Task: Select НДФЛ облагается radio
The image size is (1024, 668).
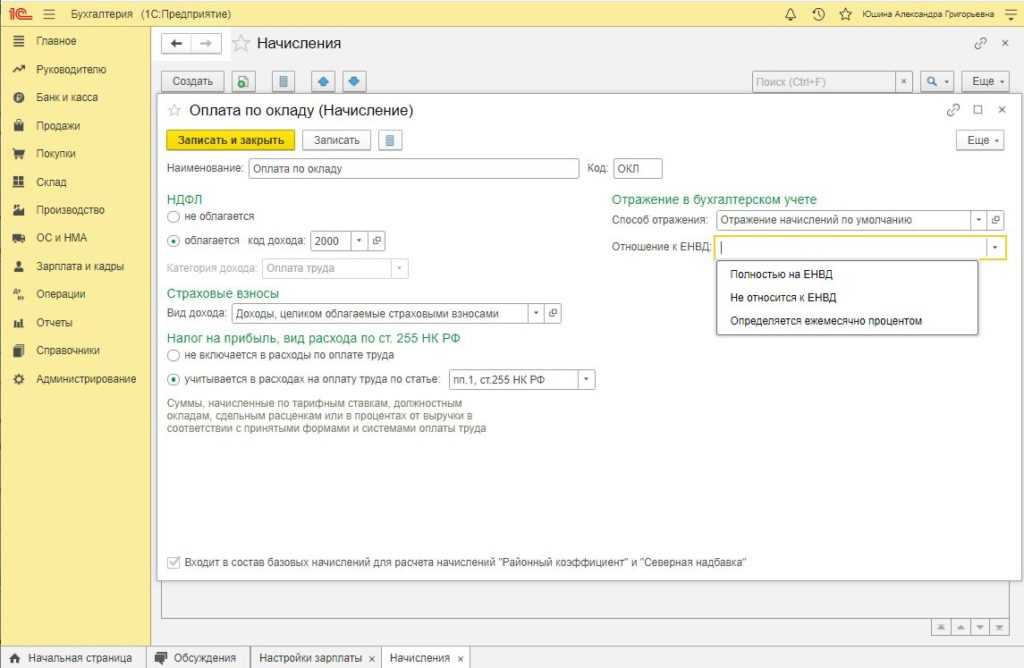Action: tap(173, 241)
